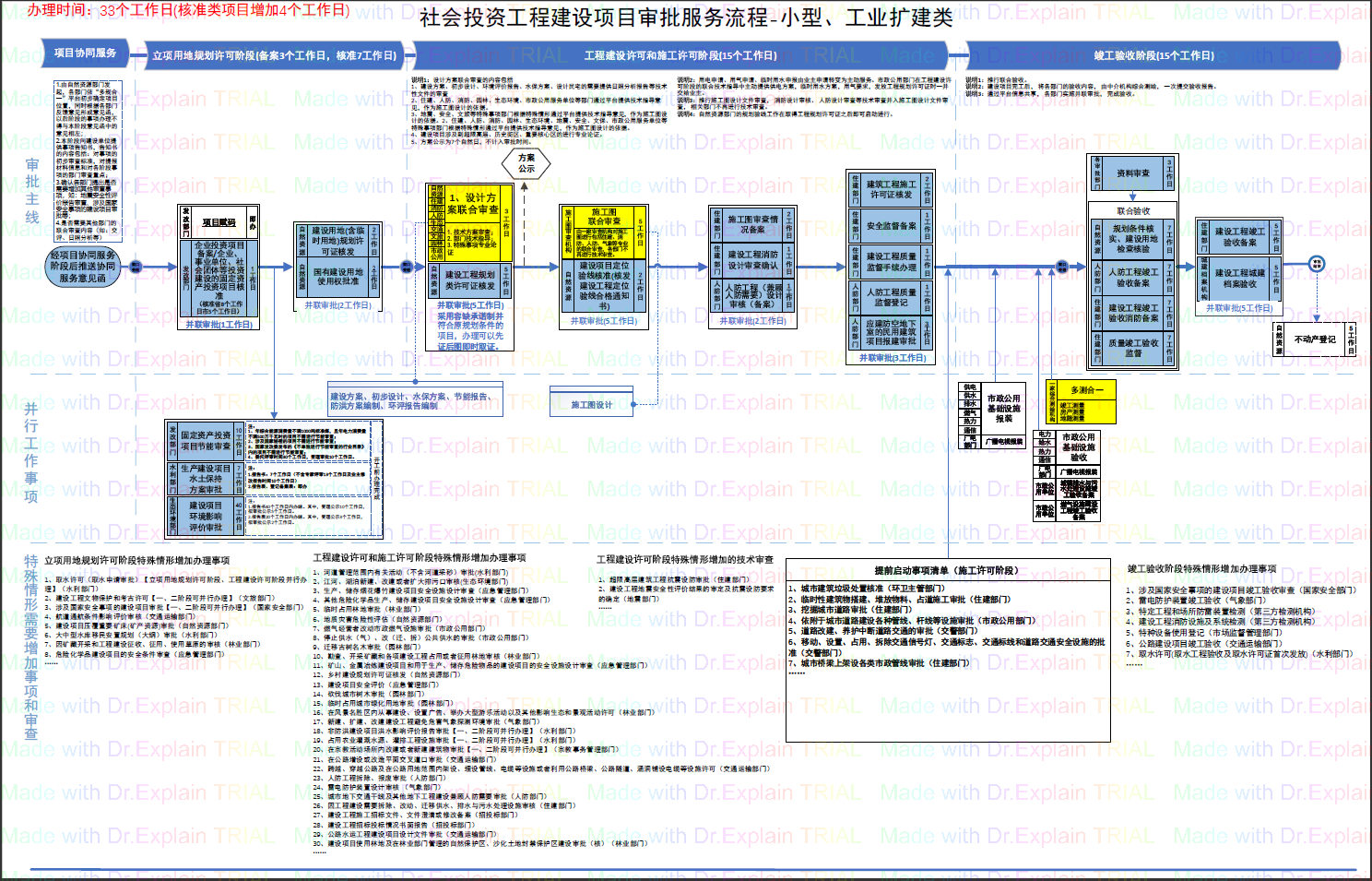Click the 固定资产投资项目节能审查 box
Viewport: 1372px width, 881px height.
click(x=205, y=441)
